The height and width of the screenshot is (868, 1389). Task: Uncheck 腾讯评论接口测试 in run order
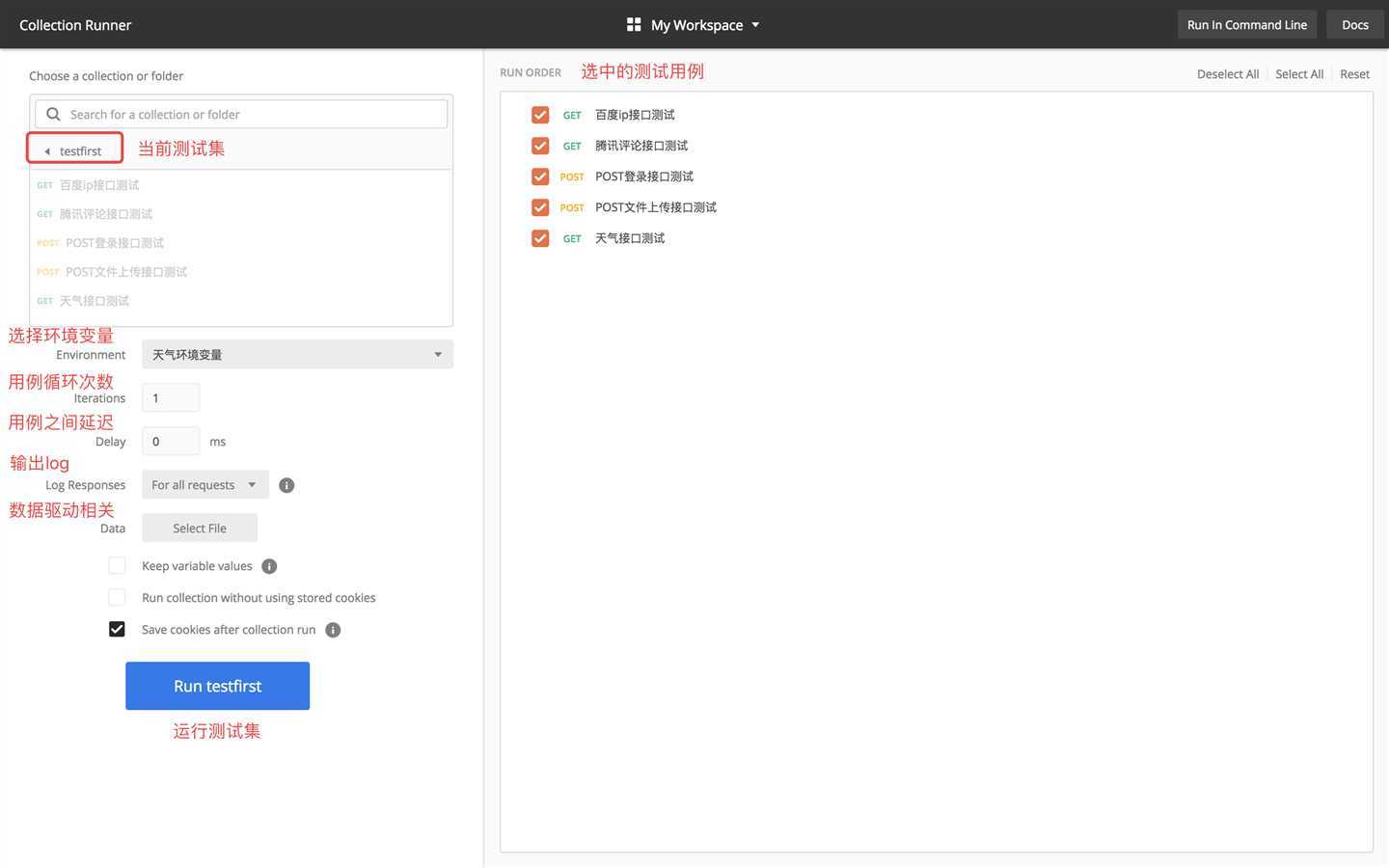[x=540, y=146]
